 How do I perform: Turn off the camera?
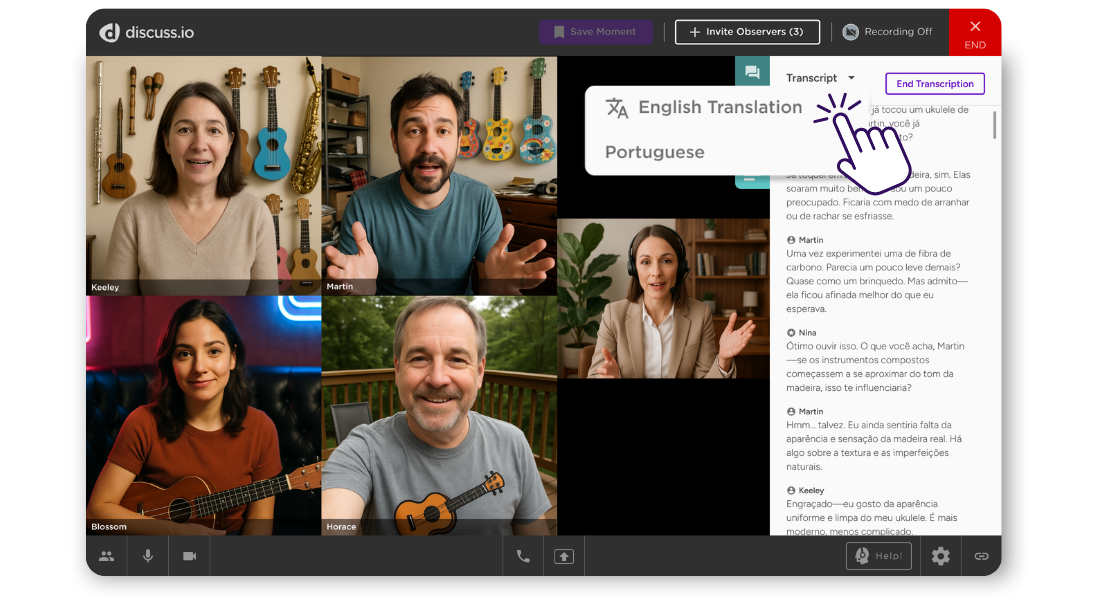189,556
